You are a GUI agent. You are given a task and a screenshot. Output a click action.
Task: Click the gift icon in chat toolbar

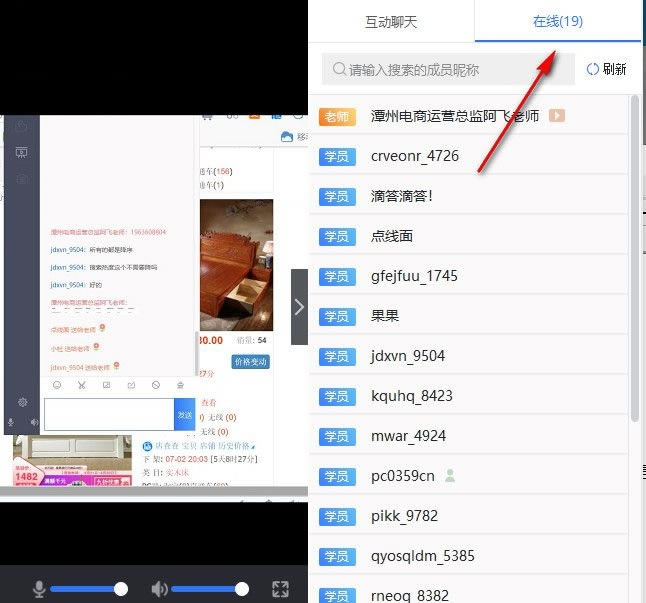[180, 385]
